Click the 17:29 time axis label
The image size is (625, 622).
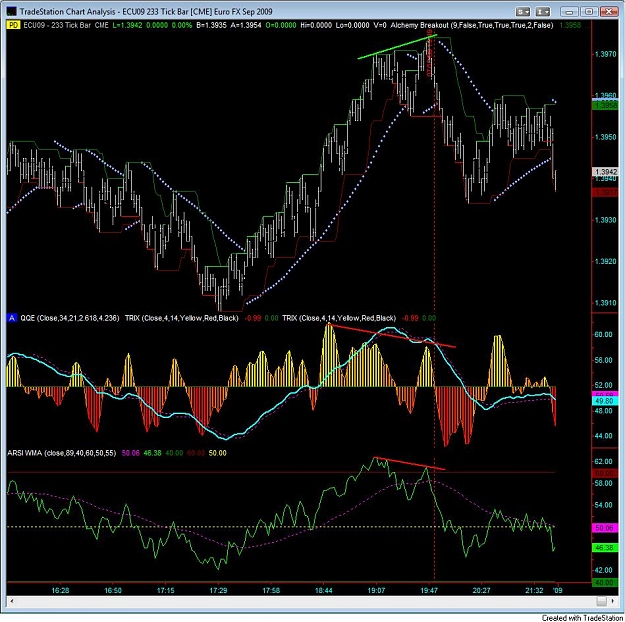(x=218, y=590)
